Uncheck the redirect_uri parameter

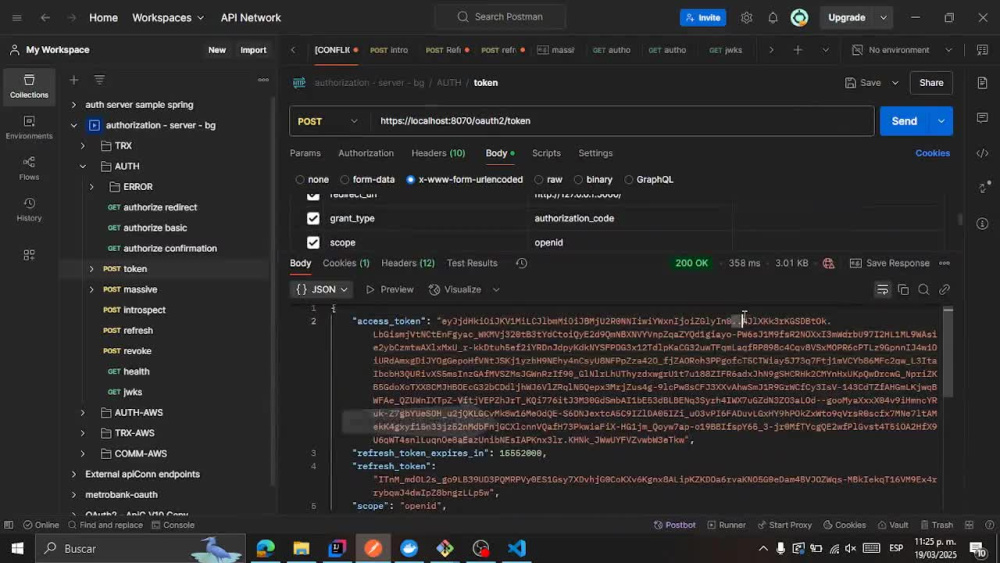(312, 195)
